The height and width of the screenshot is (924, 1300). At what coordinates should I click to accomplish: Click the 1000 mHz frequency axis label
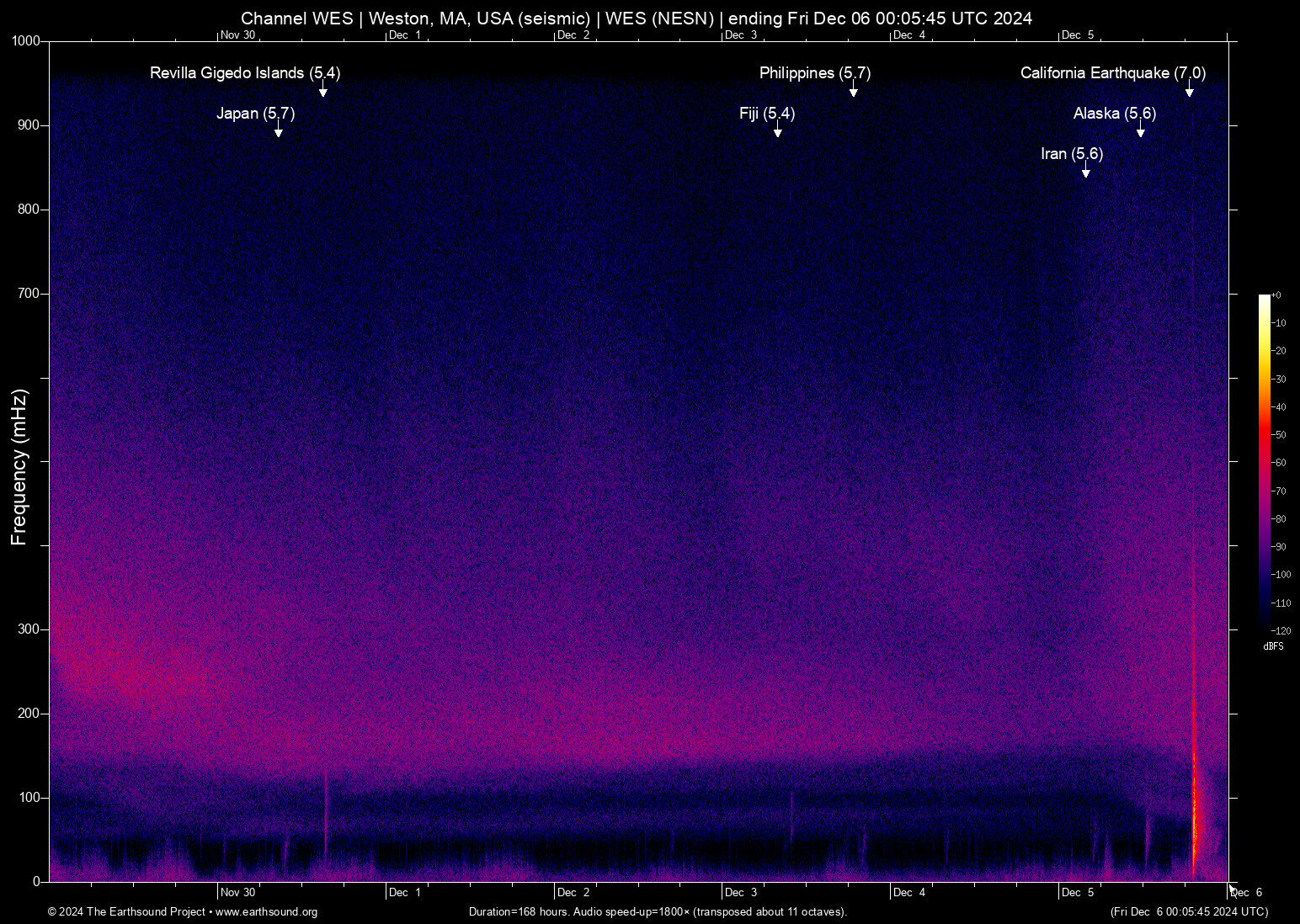pos(25,41)
